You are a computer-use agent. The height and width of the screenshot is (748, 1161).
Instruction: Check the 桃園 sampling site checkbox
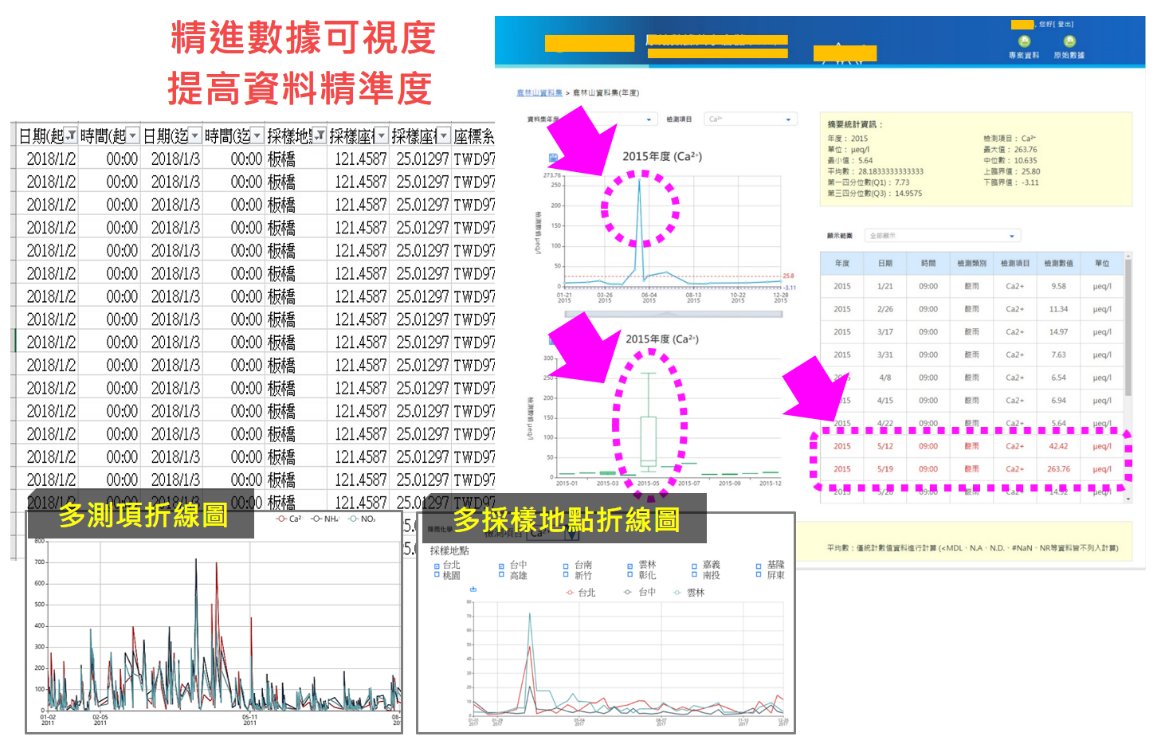pyautogui.click(x=436, y=575)
